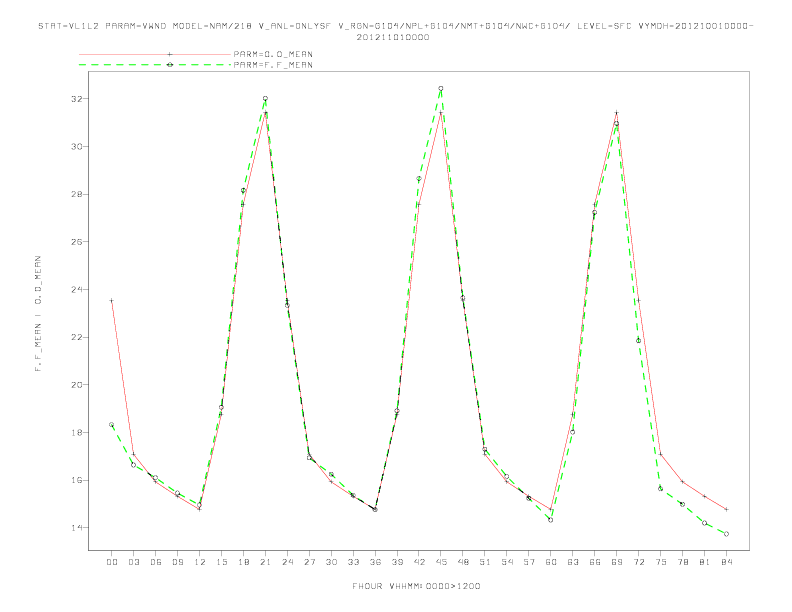Click the green circle marker at hour 21 peak
Viewport: 792px width, 612px height.
[265, 98]
